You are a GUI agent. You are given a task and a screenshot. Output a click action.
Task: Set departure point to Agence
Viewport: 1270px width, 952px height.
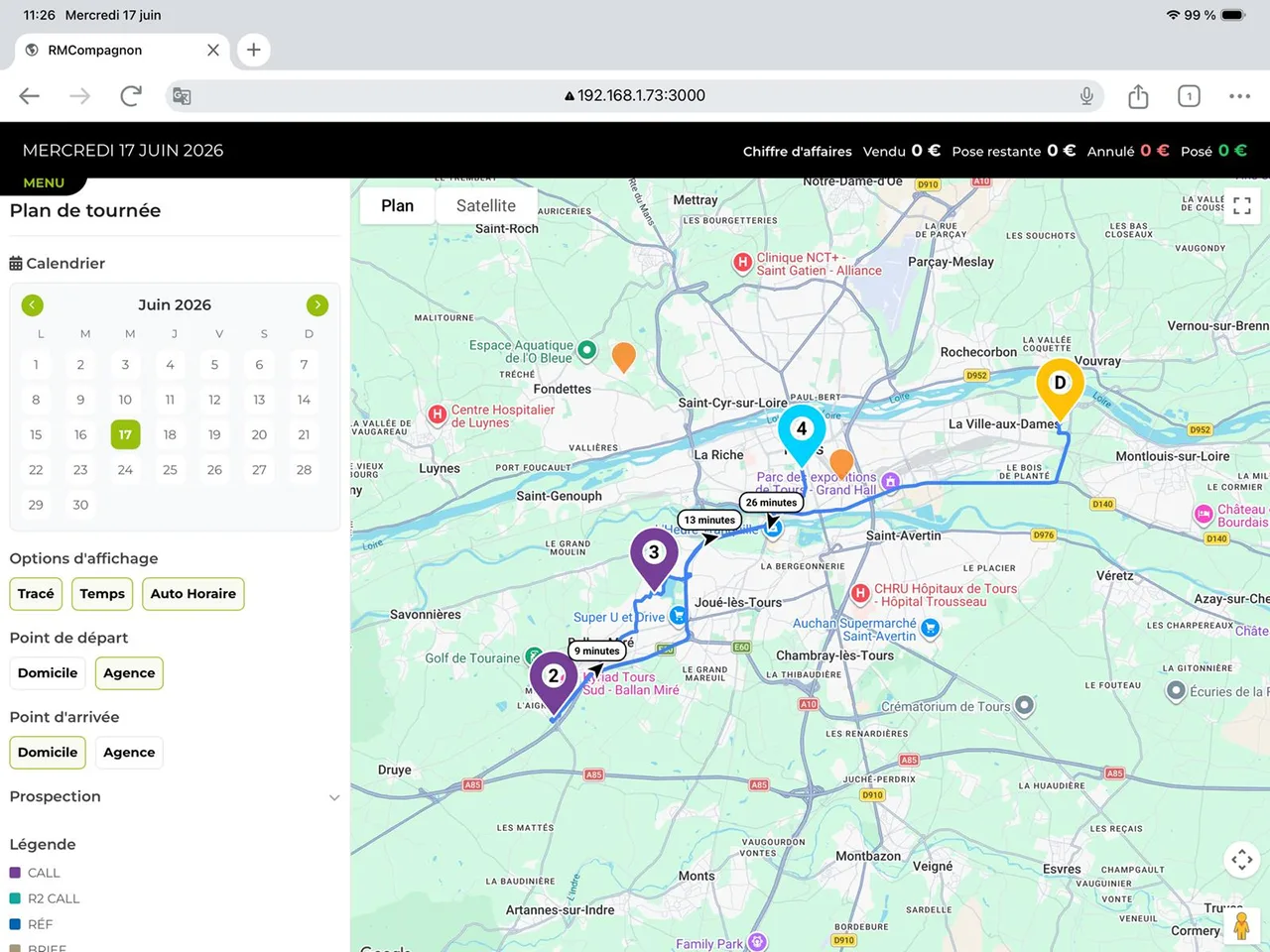pos(129,673)
